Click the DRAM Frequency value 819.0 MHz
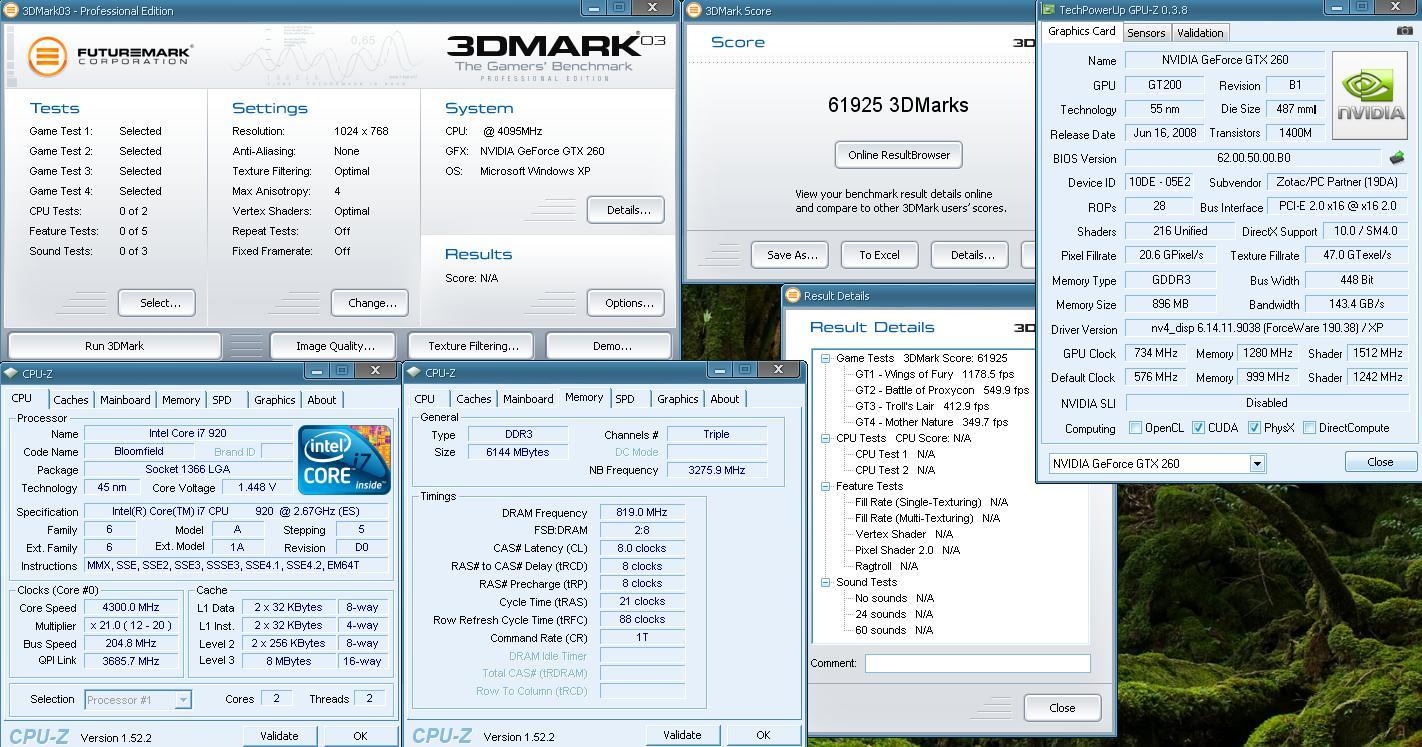This screenshot has width=1422, height=747. [x=642, y=512]
